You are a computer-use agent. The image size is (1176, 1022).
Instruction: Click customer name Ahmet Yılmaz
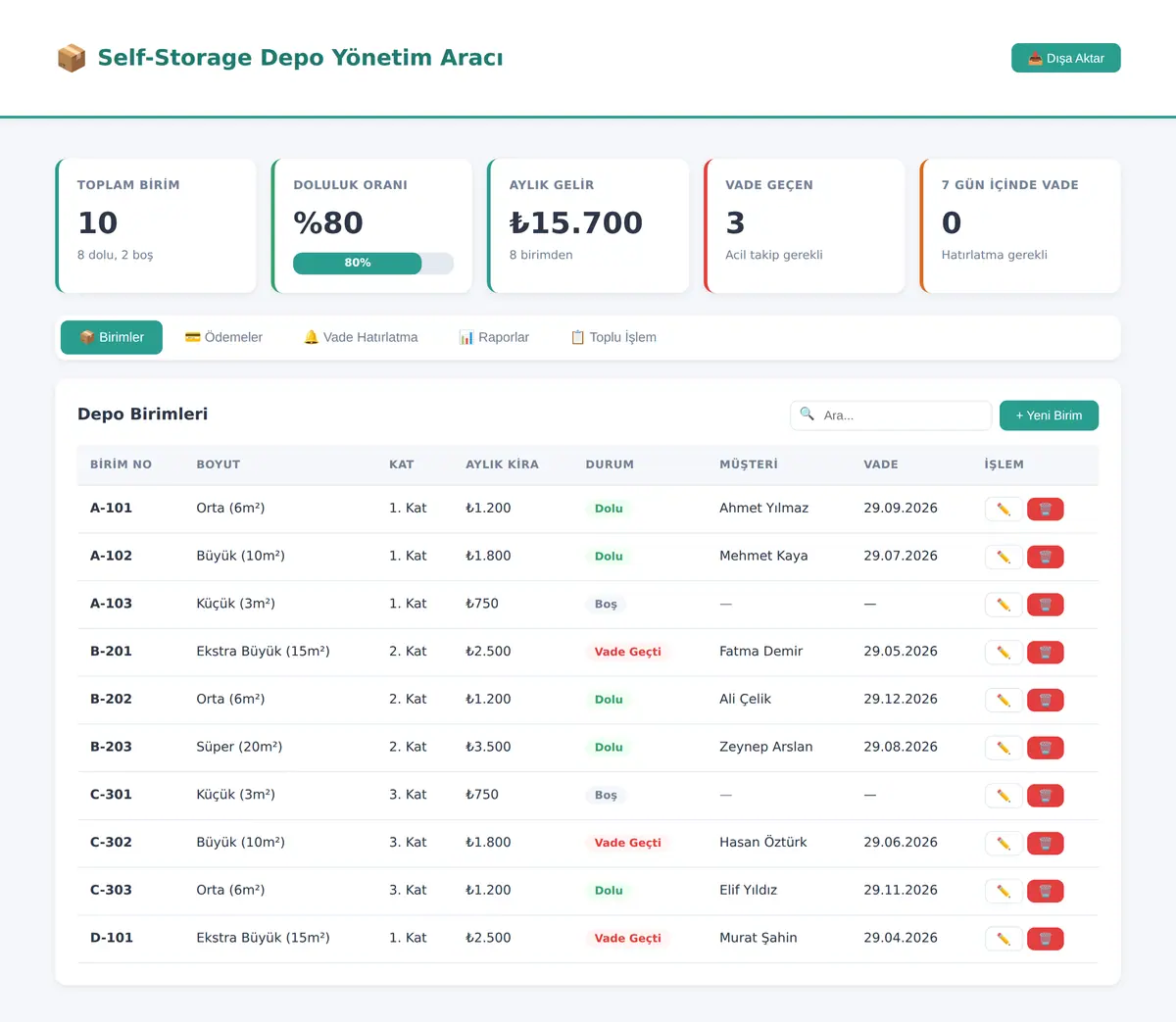coord(764,508)
